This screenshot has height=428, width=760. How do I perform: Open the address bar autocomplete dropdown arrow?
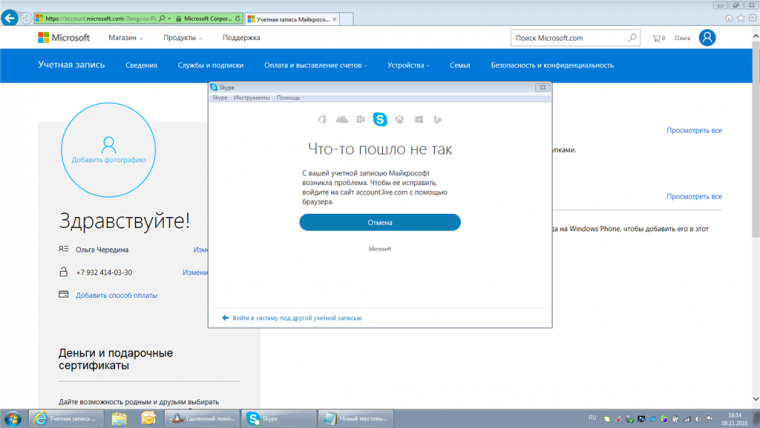[x=170, y=18]
